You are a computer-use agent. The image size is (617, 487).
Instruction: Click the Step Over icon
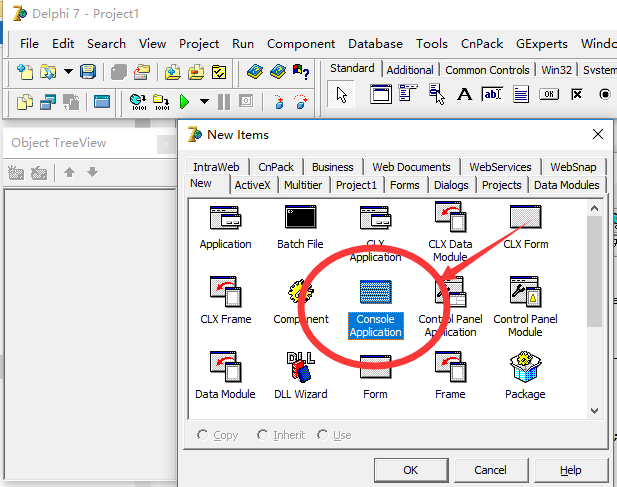[301, 102]
